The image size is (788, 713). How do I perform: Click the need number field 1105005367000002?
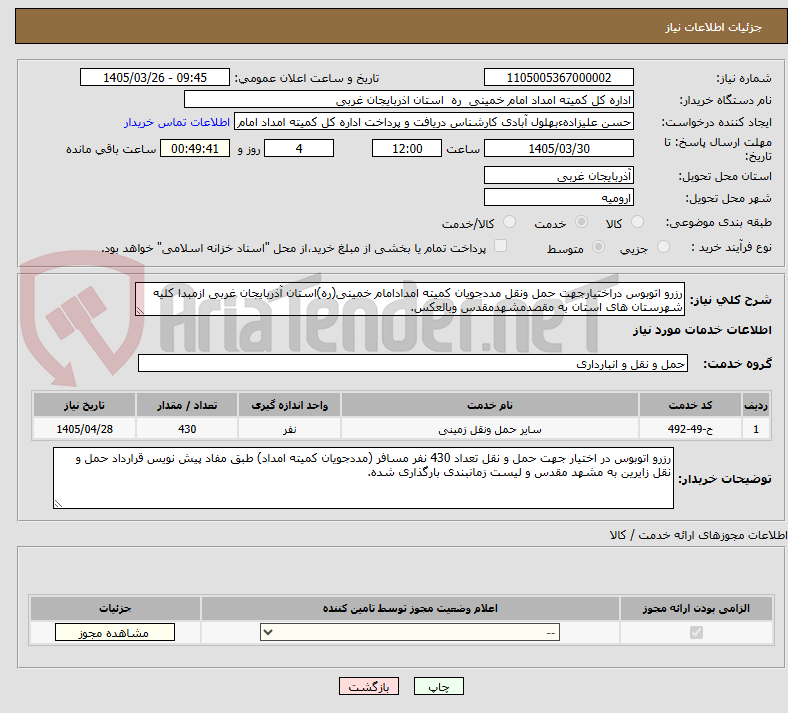[x=559, y=77]
